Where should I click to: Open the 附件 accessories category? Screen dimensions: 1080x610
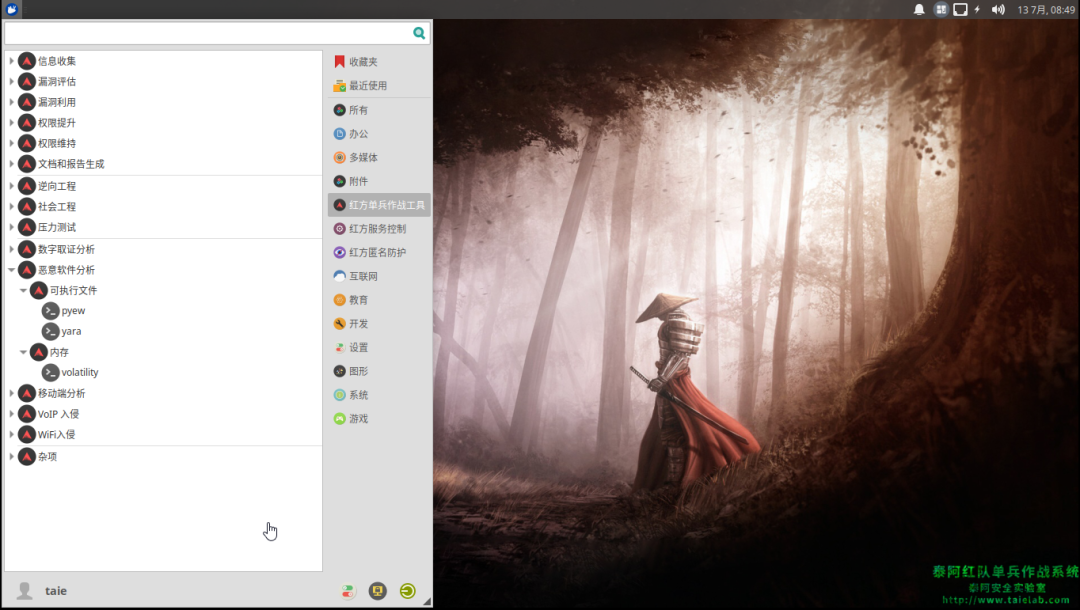(x=380, y=182)
